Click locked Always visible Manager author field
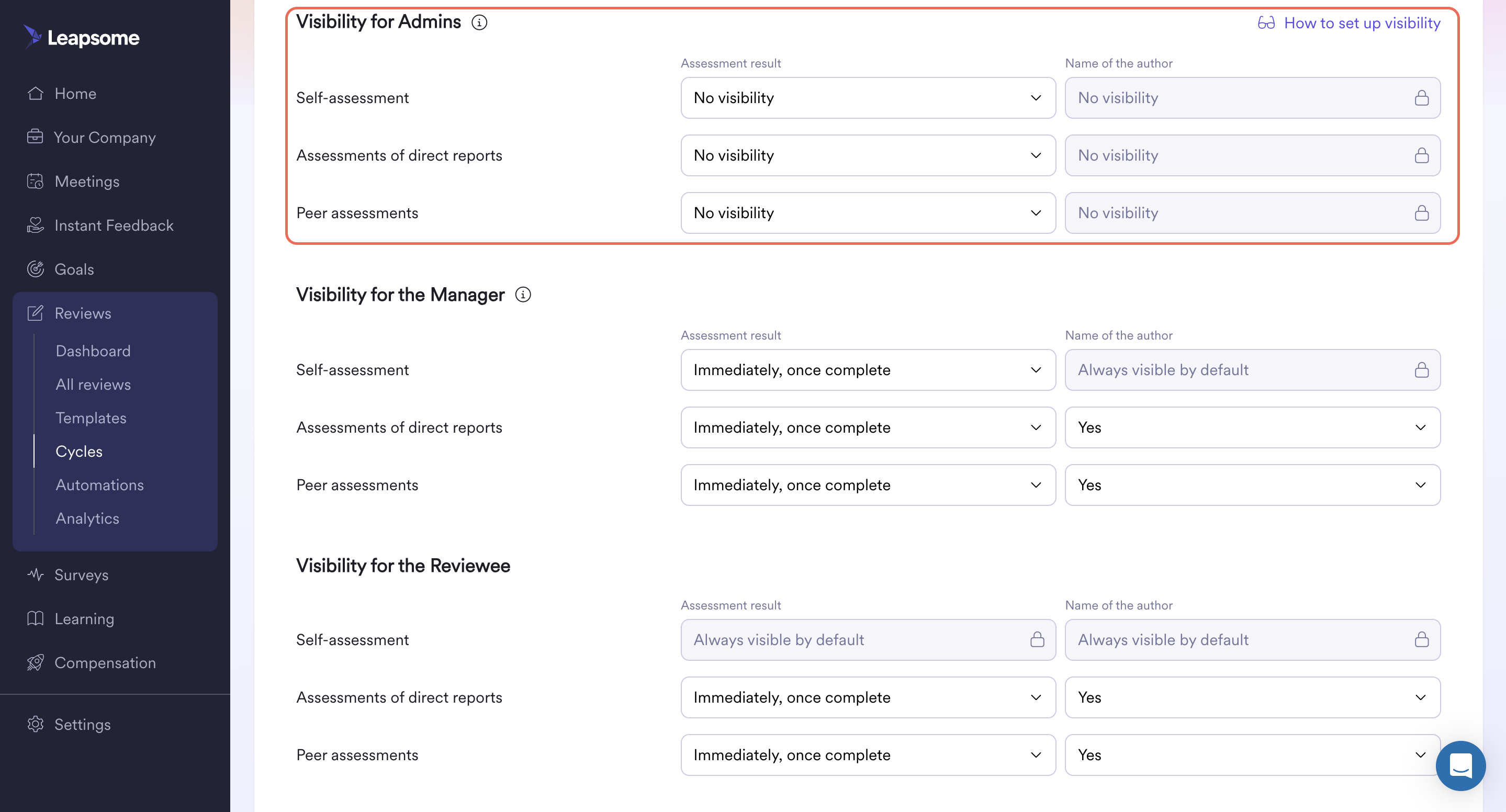The height and width of the screenshot is (812, 1506). [1252, 369]
